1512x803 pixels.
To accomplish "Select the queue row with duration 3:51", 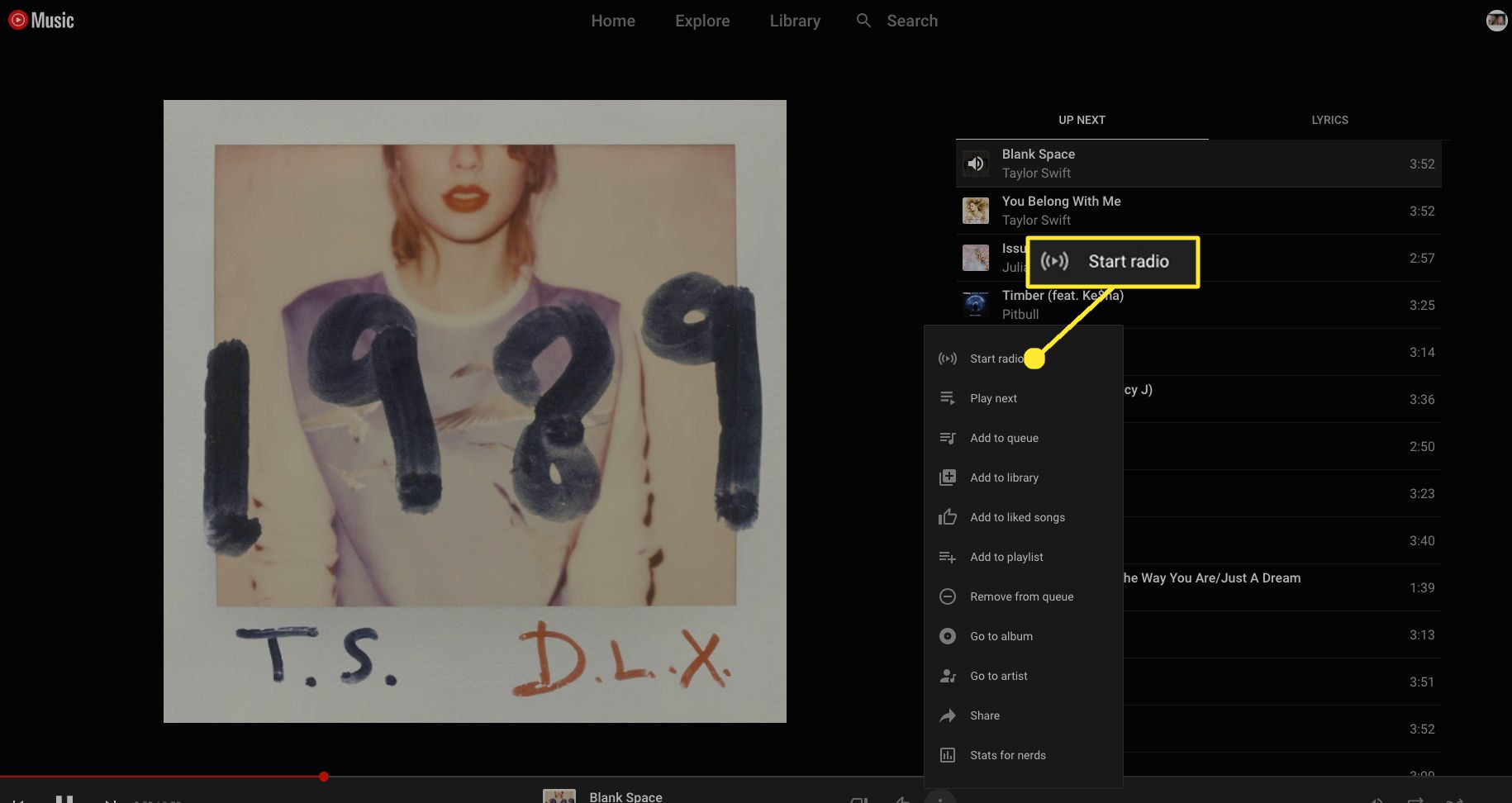I will [1282, 682].
